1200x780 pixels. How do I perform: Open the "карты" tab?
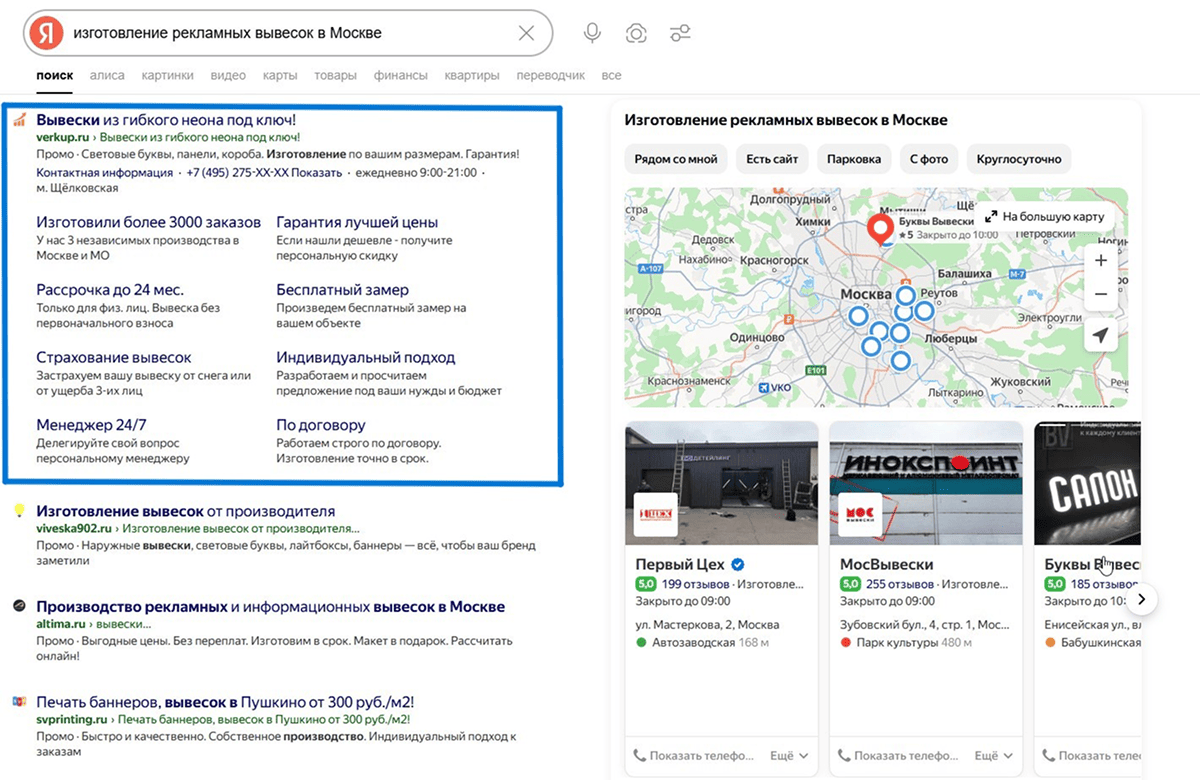(x=280, y=74)
